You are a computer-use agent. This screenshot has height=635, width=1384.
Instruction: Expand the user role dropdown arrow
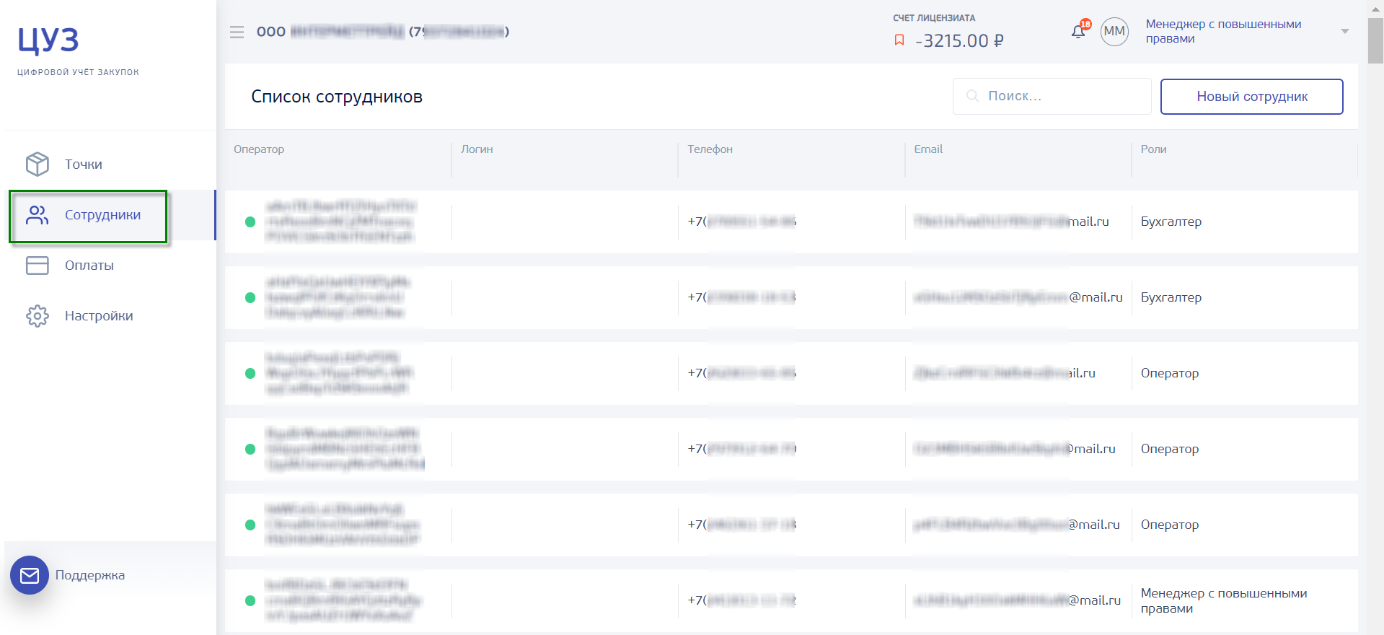pyautogui.click(x=1345, y=31)
